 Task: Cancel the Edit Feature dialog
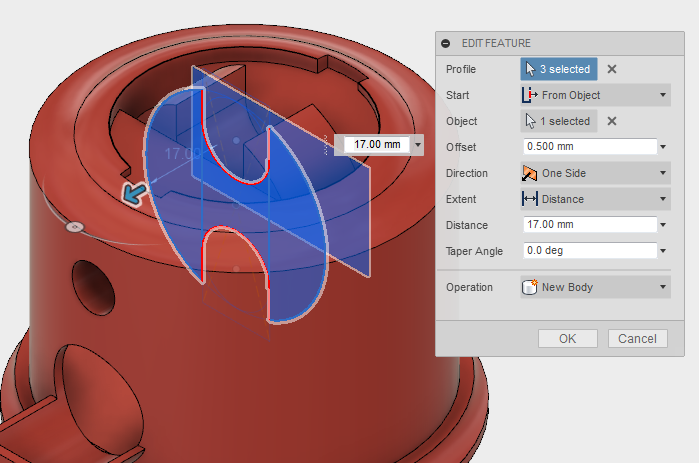click(637, 339)
